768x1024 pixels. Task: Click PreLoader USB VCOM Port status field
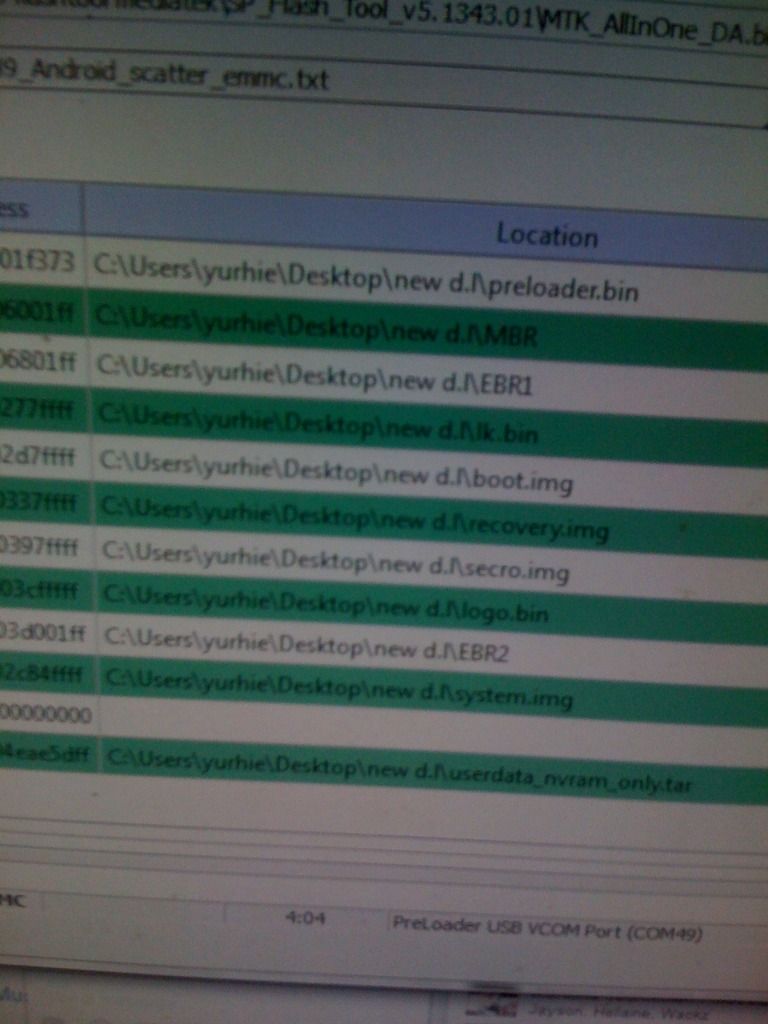click(x=547, y=929)
